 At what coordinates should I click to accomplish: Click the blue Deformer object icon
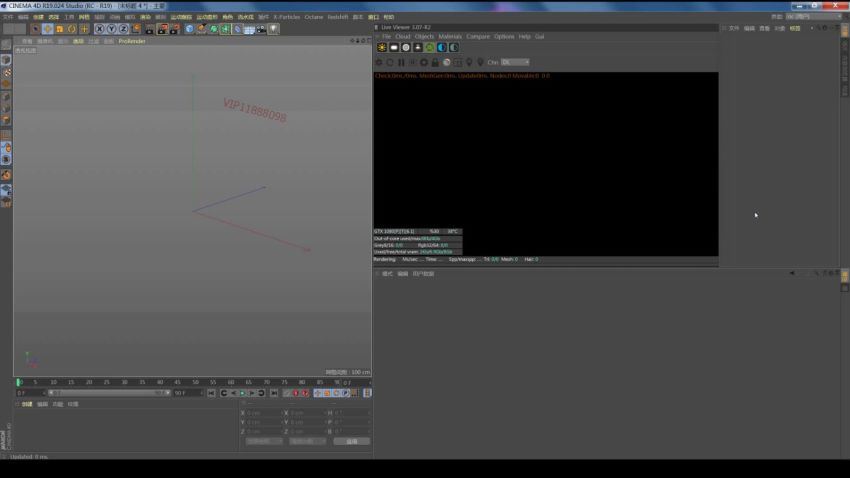[237, 29]
